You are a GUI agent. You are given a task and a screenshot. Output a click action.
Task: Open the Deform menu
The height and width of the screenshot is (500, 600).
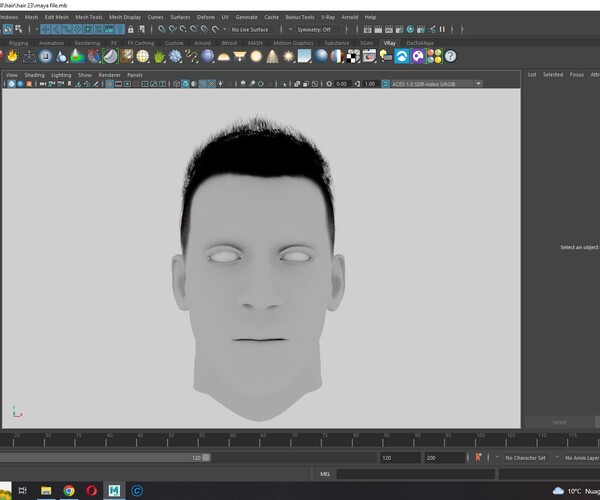tap(206, 17)
